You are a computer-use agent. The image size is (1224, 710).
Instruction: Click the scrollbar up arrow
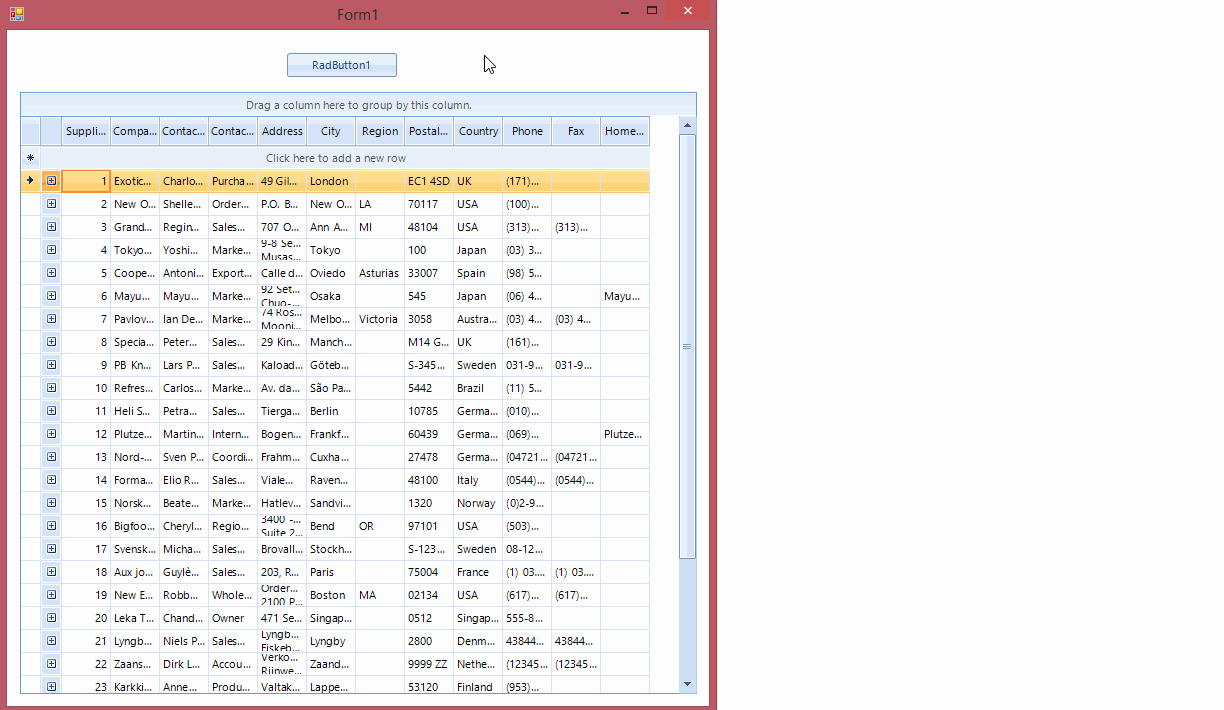[x=687, y=125]
